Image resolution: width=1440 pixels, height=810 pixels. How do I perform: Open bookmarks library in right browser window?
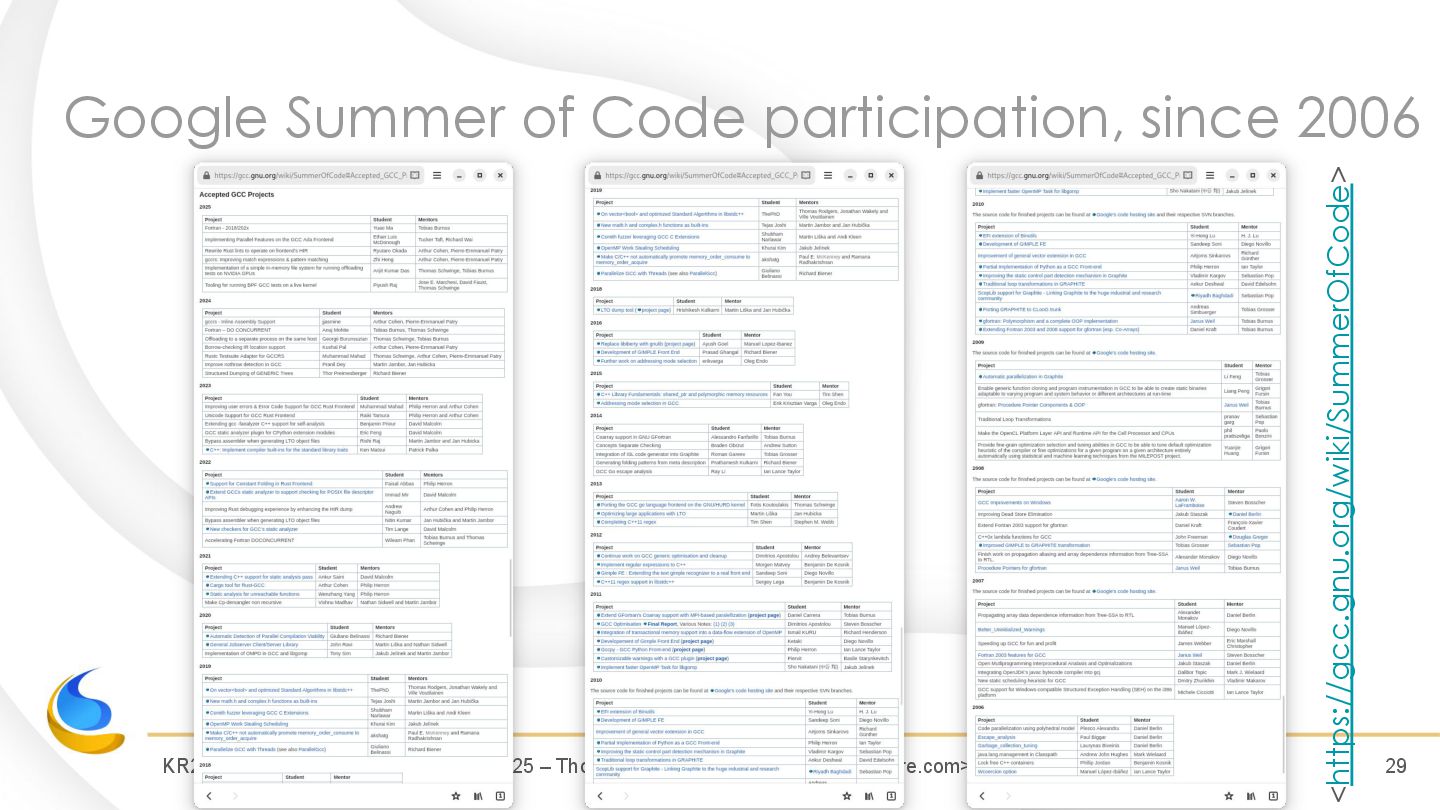coord(1252,796)
